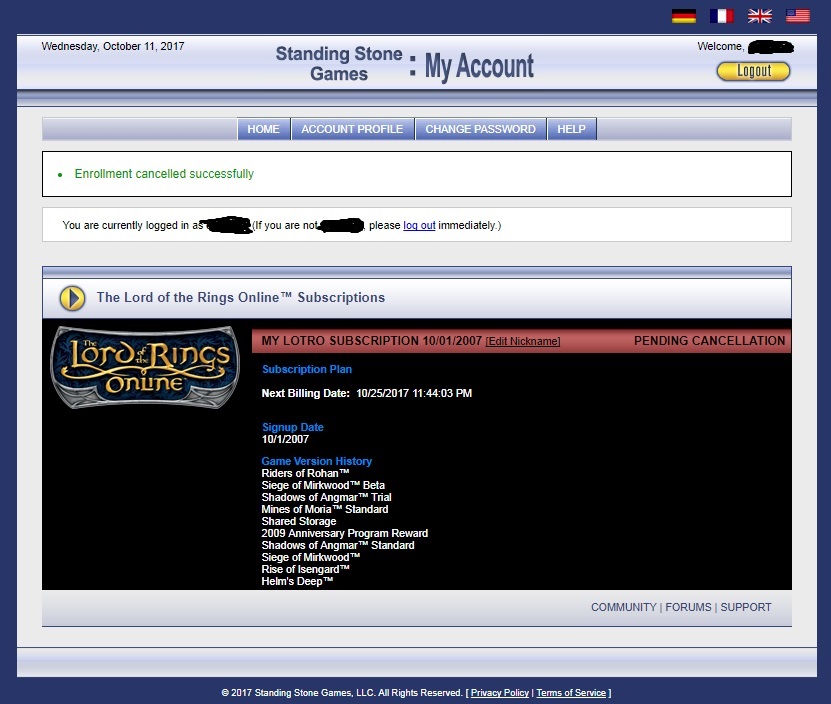Click 'Mines of Moria™ Standard' entry
Viewport: 831px width, 704px height.
pos(325,509)
